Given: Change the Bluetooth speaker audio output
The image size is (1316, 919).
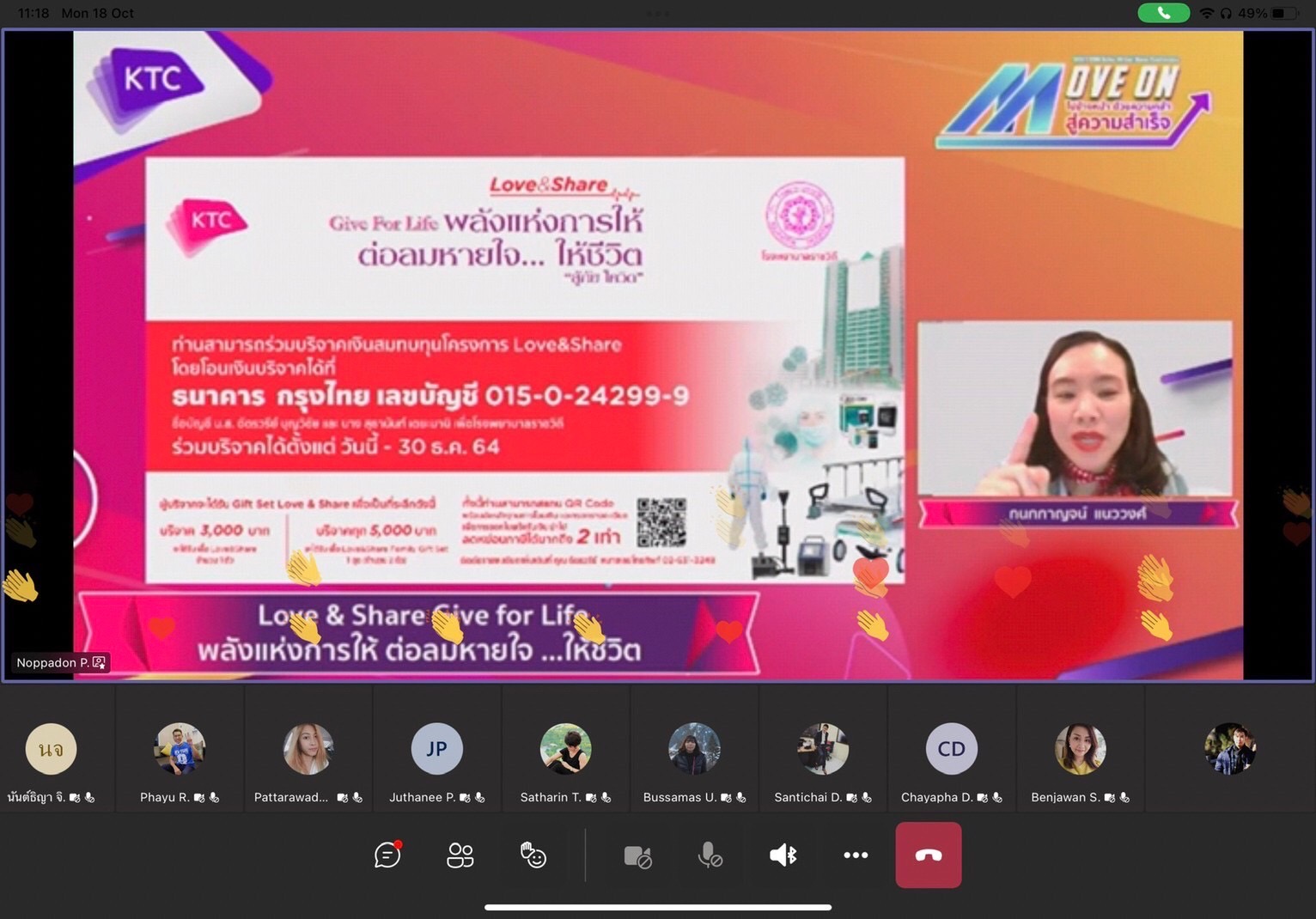Looking at the screenshot, I should coord(783,855).
